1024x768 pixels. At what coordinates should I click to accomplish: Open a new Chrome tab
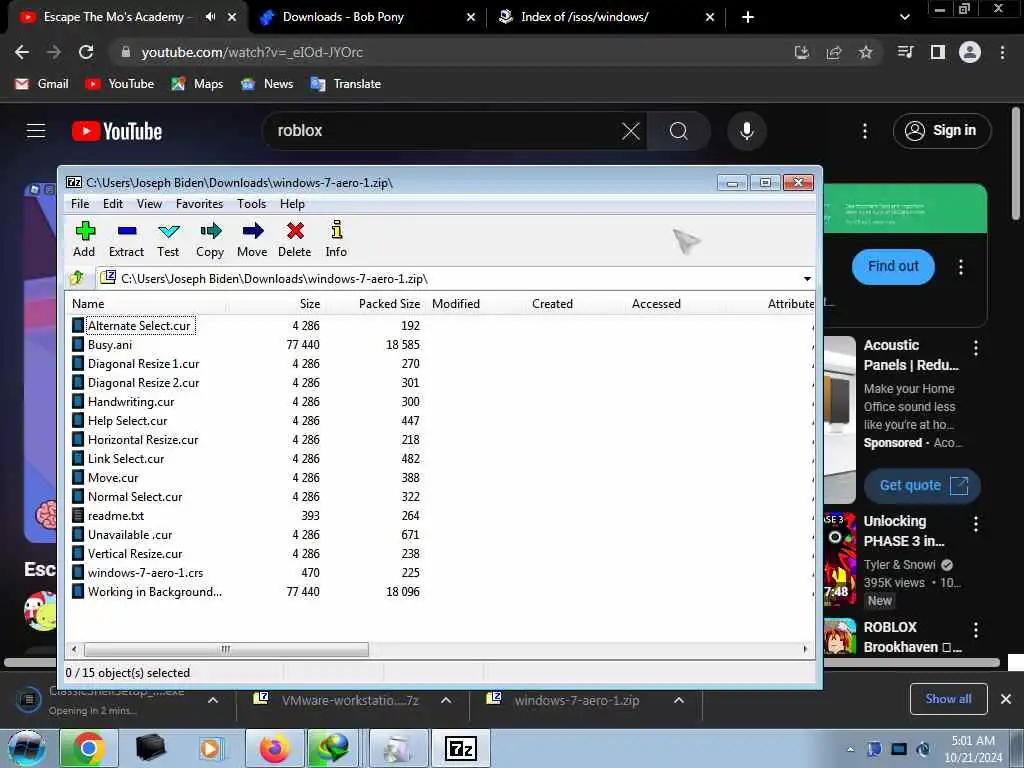748,17
